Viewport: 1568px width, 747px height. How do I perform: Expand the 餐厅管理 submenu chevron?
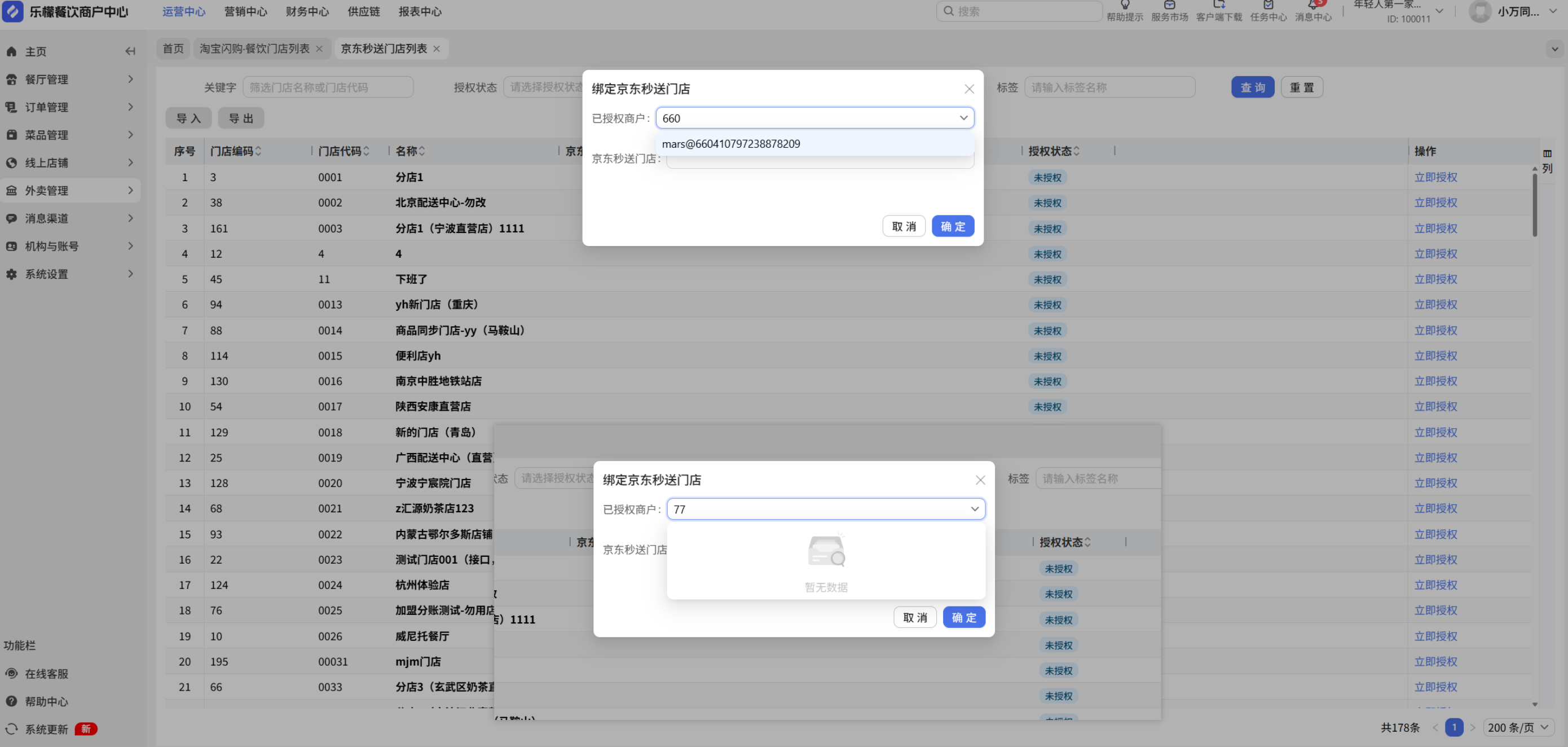(130, 79)
